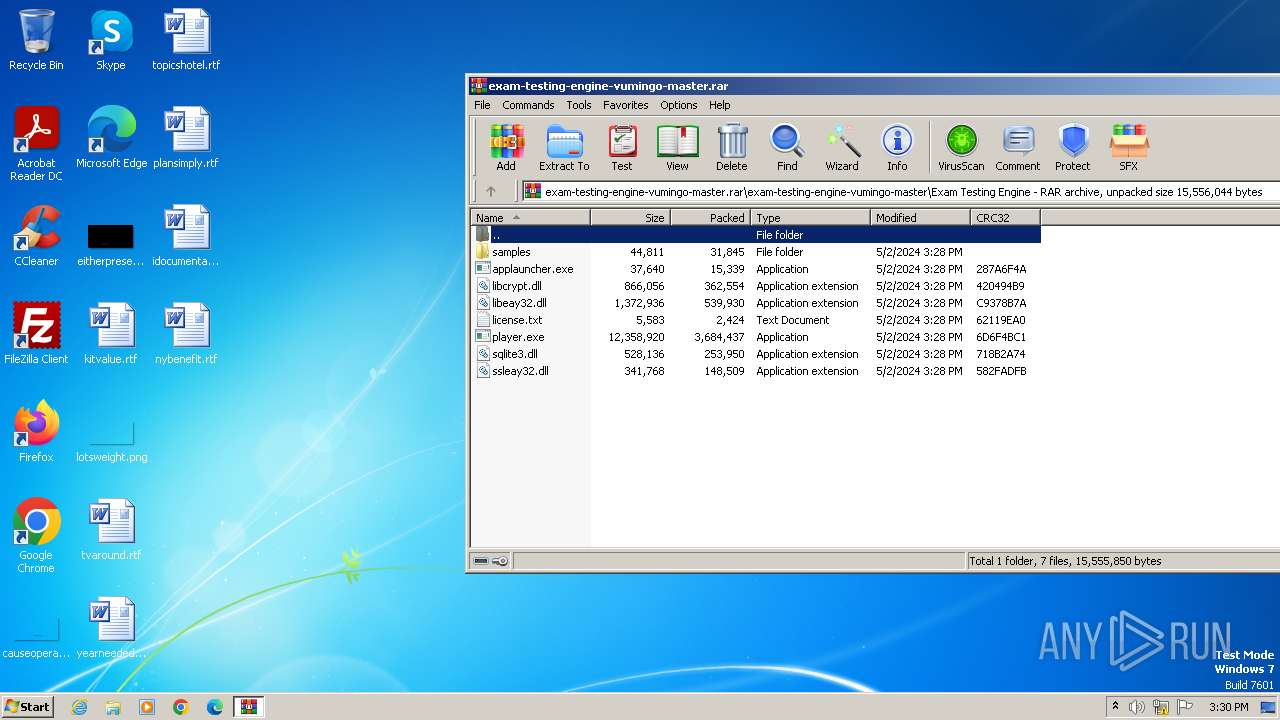Select sqlite3.dll in the archive

click(756, 354)
